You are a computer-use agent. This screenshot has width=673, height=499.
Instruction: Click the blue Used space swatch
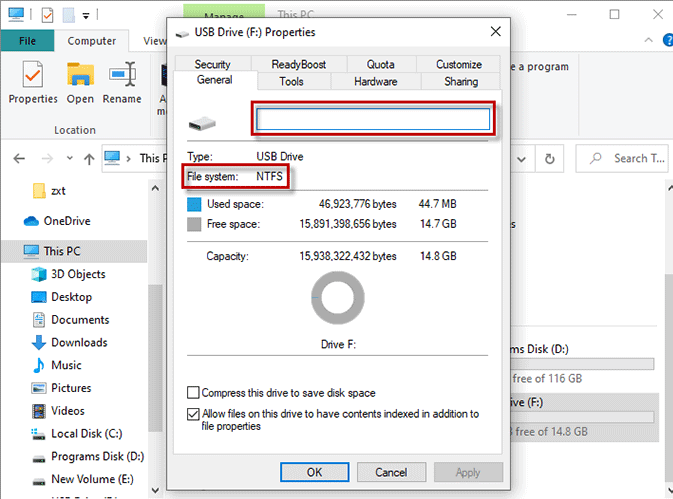tap(194, 204)
